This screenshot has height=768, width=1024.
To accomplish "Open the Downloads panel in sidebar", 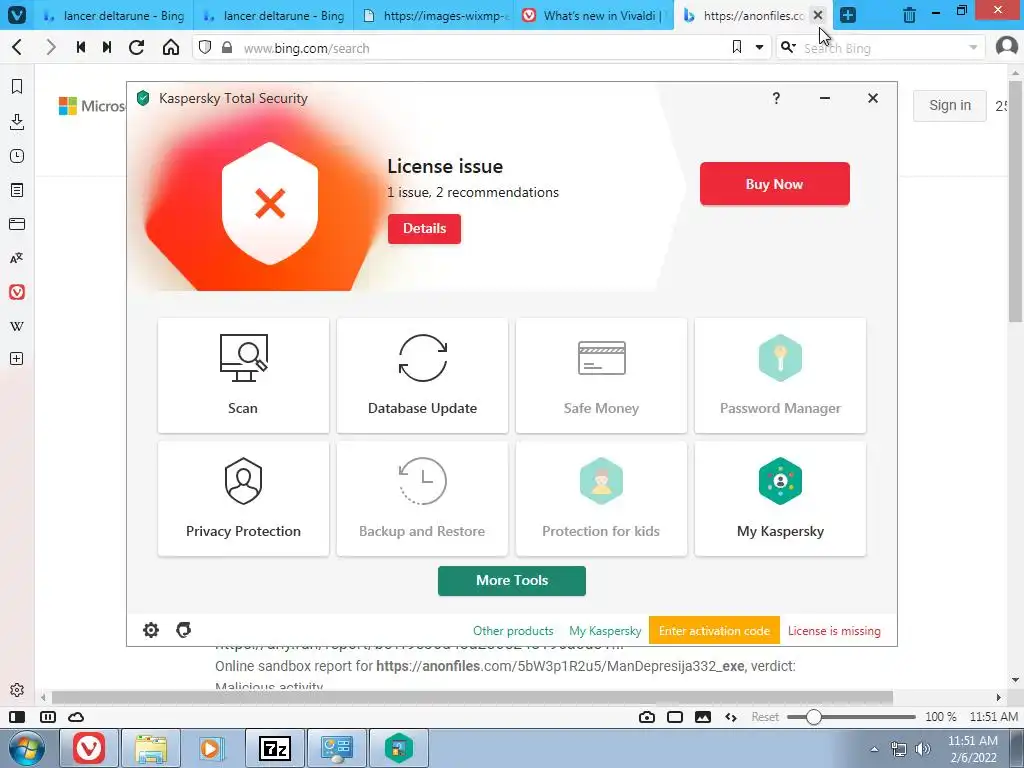I will pyautogui.click(x=17, y=121).
